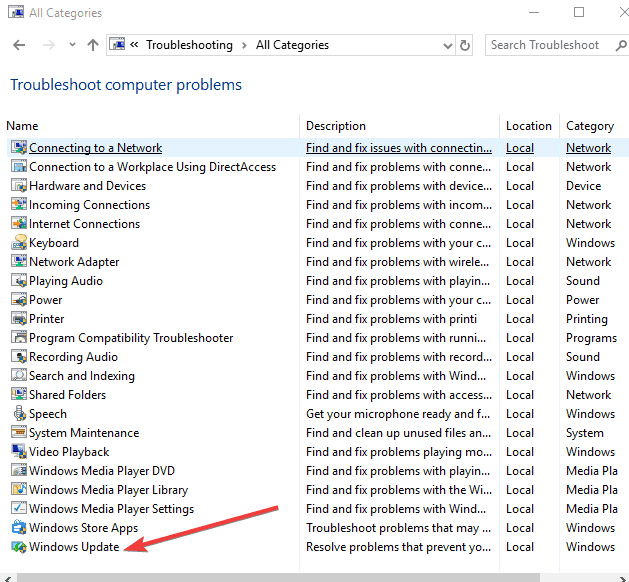Click the Windows Media Player Settings icon

19,508
